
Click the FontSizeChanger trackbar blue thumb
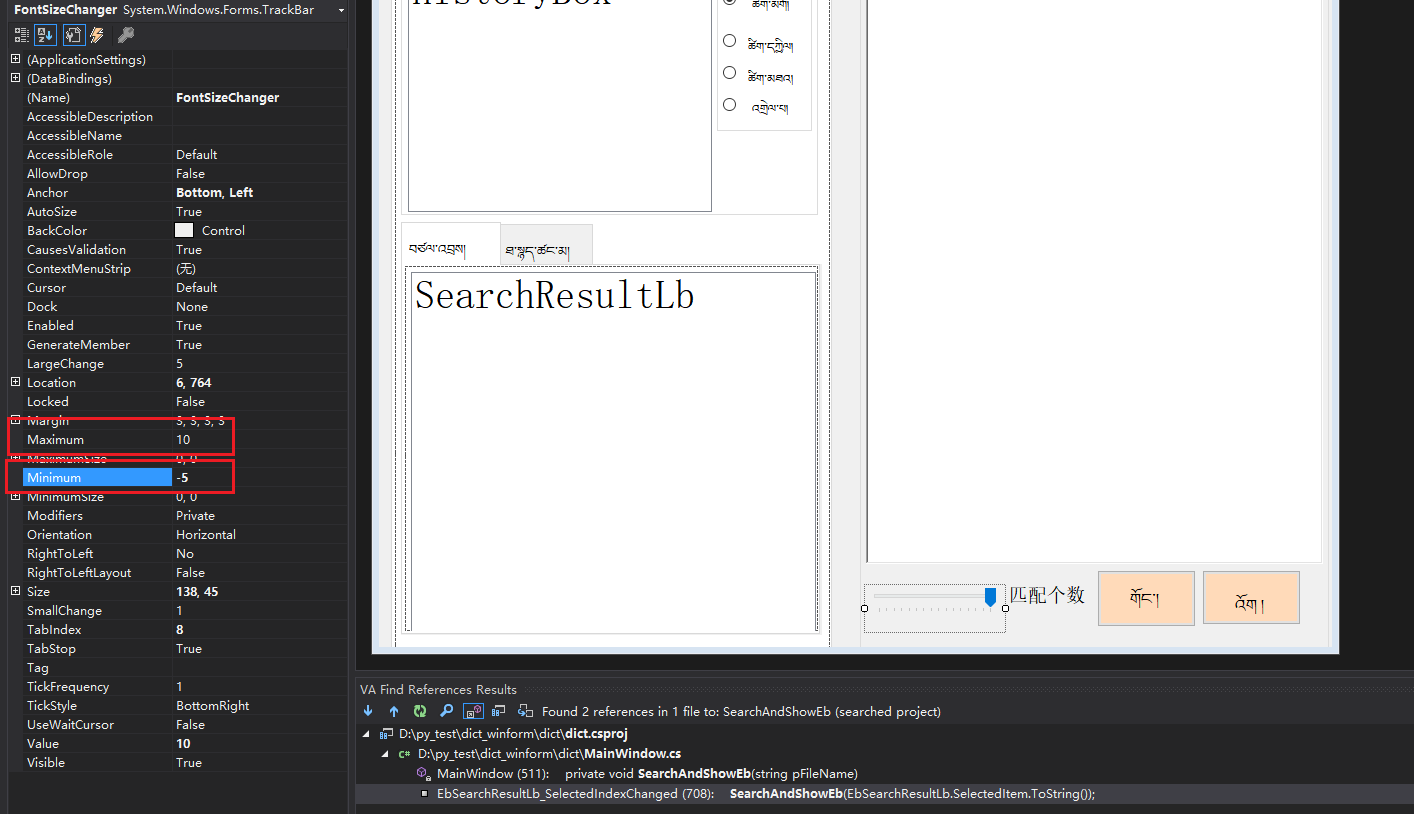point(990,597)
